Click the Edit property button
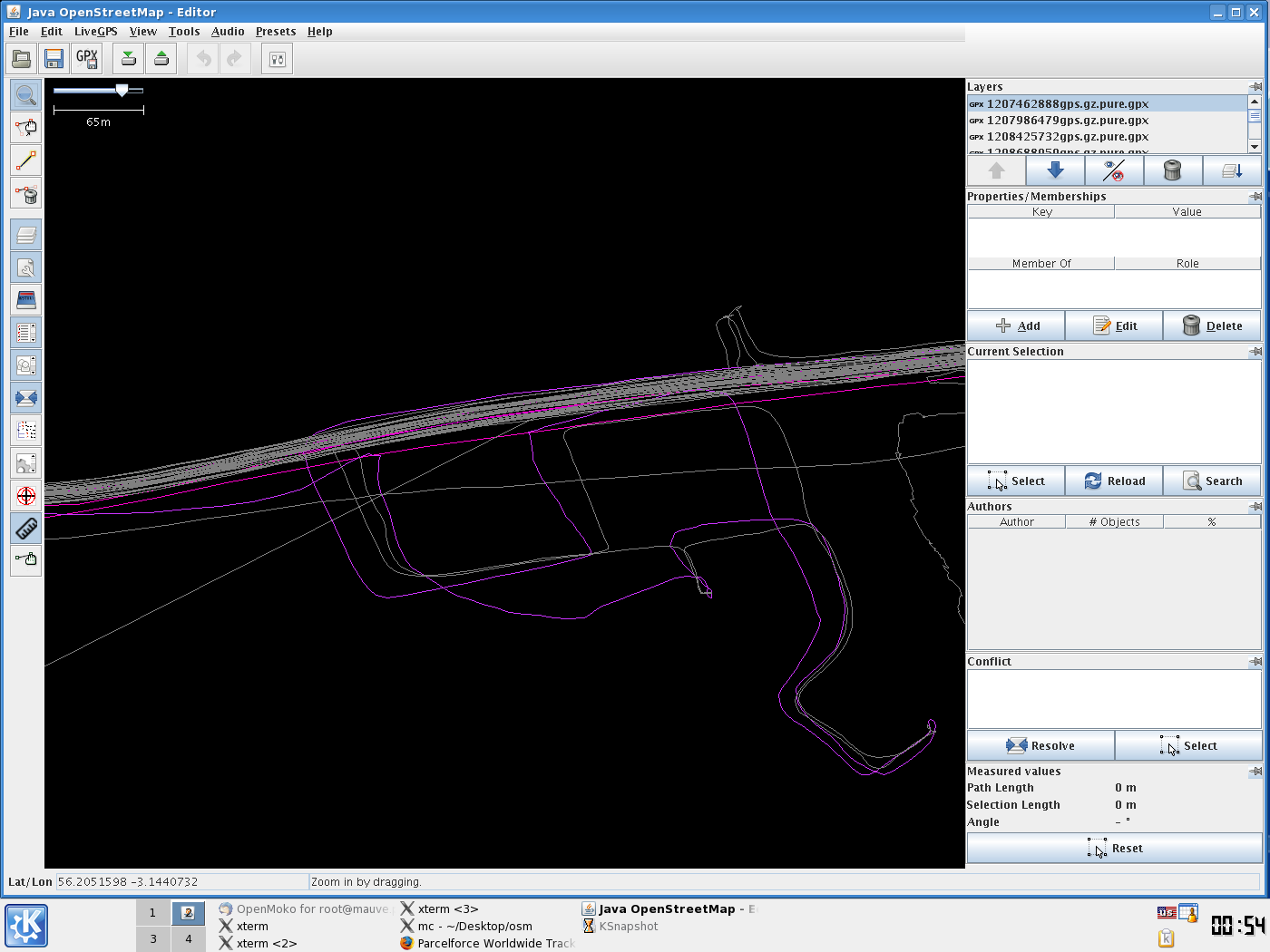Viewport: 1270px width, 952px height. (x=1114, y=326)
